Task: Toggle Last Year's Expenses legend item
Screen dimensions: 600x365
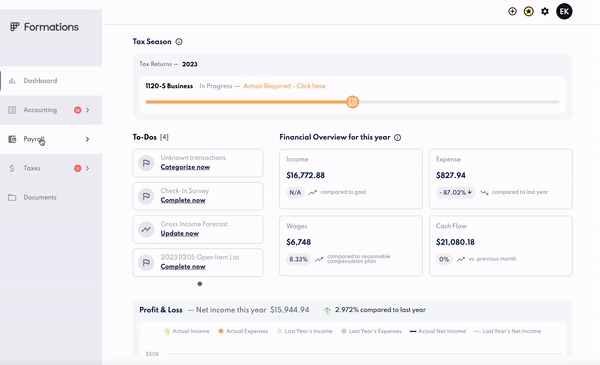Action: 372,331
